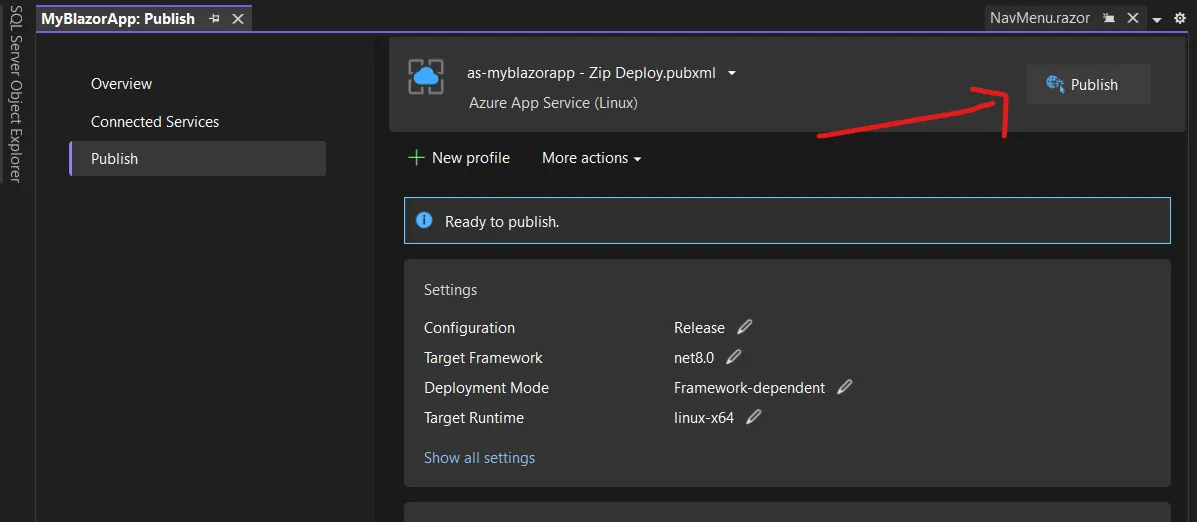
Task: Click the Deployment Mode label
Action: (x=486, y=388)
